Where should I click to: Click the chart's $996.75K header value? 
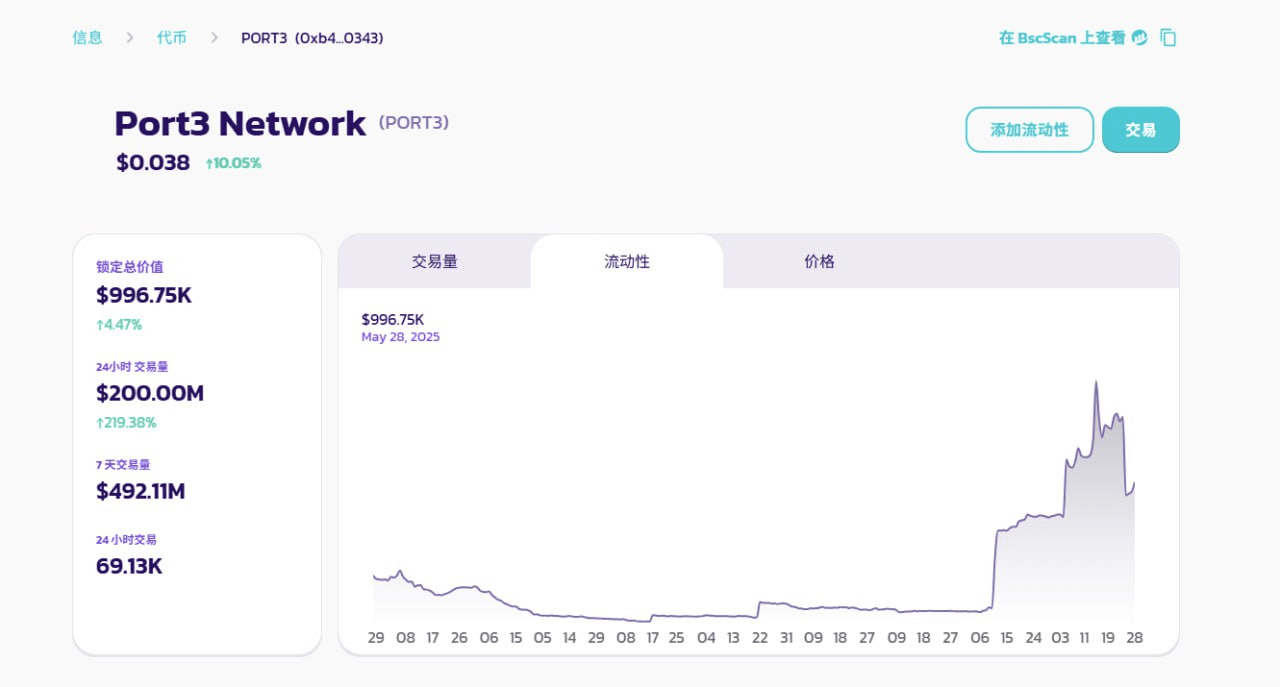tap(393, 319)
